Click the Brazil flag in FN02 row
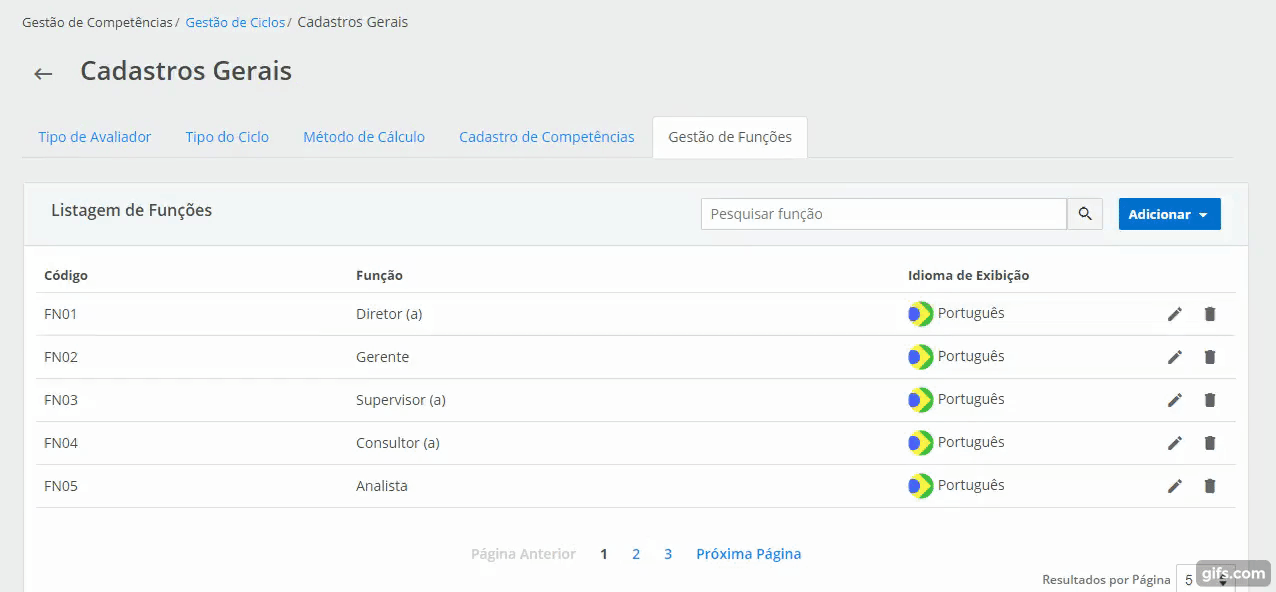This screenshot has height=592, width=1276. 920,357
